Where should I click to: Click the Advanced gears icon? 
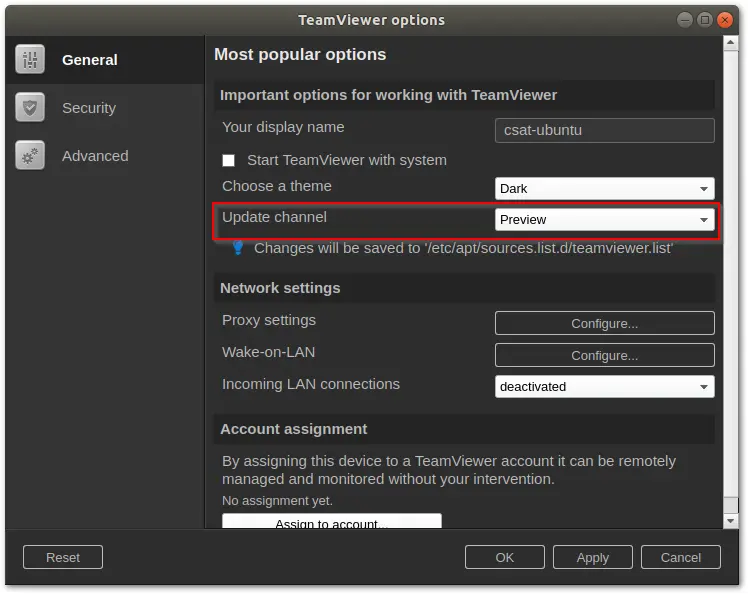(30, 156)
